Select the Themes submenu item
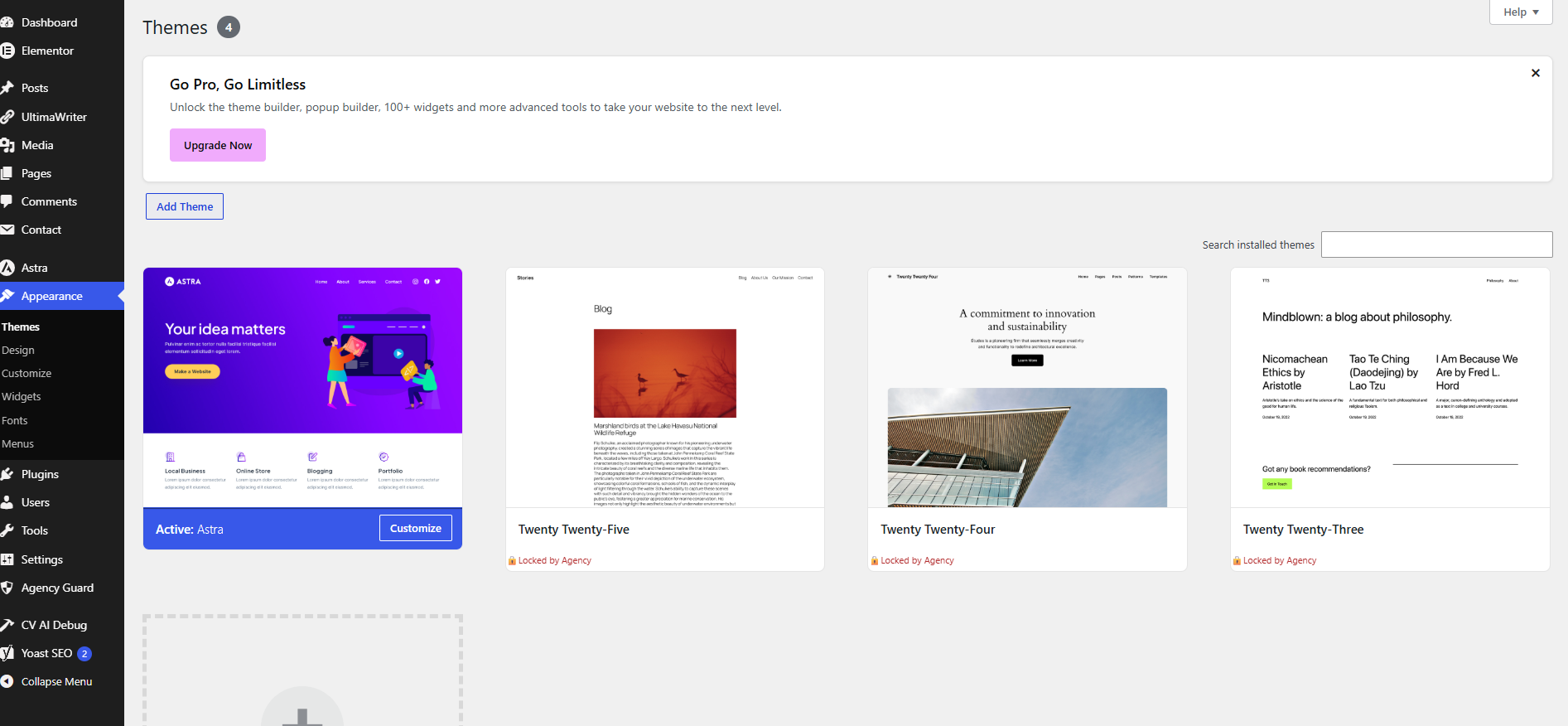The image size is (1568, 726). (21, 327)
